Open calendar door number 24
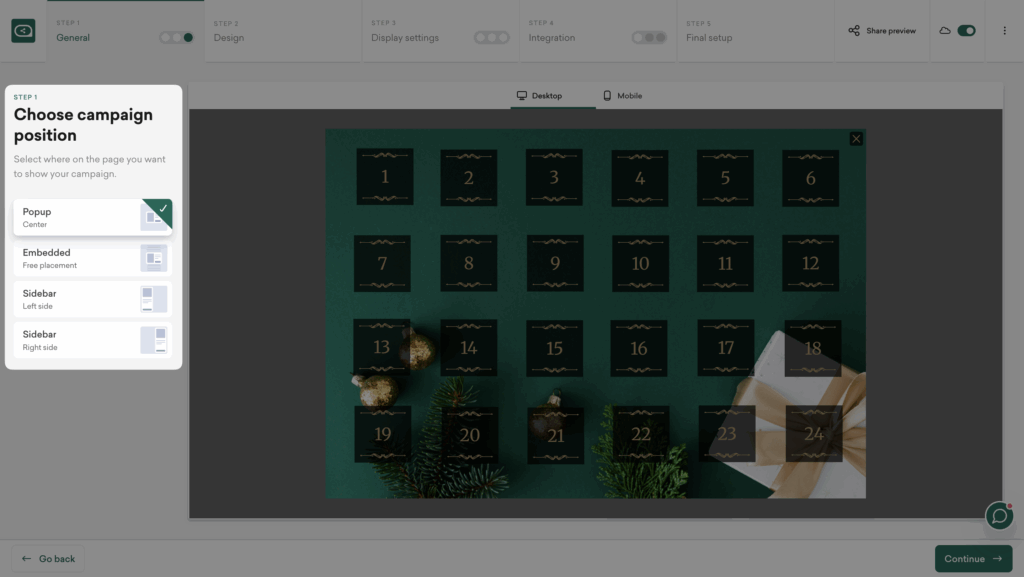The width and height of the screenshot is (1024, 577). click(x=812, y=433)
